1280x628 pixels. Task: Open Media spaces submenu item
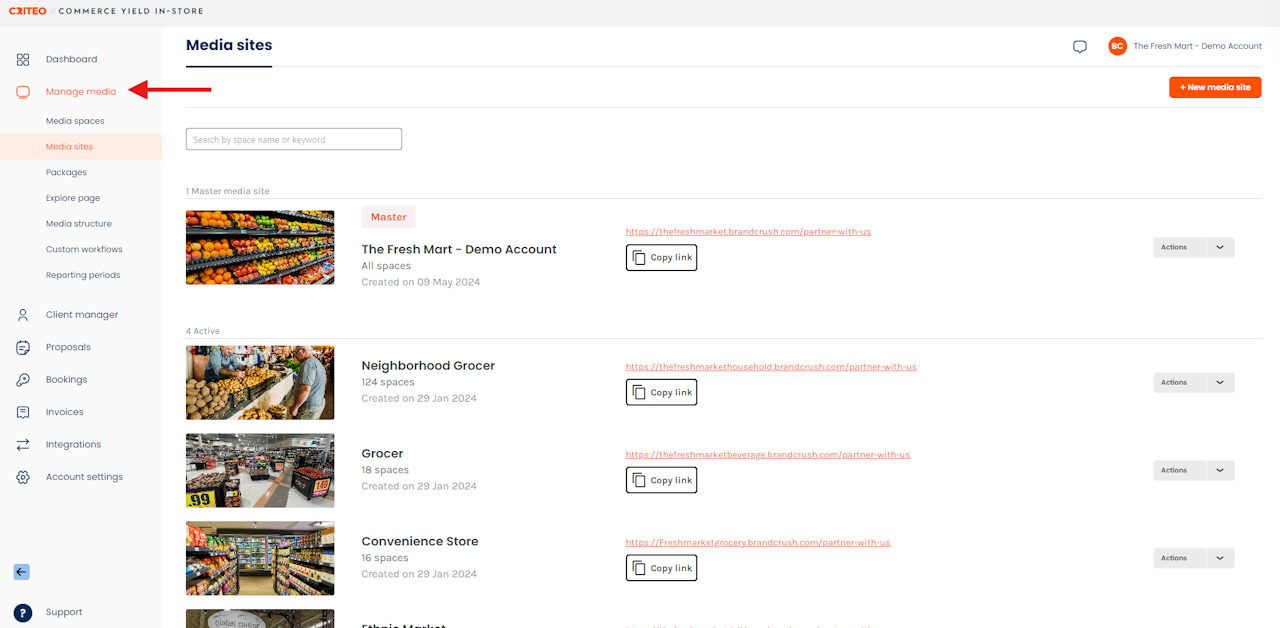(75, 121)
